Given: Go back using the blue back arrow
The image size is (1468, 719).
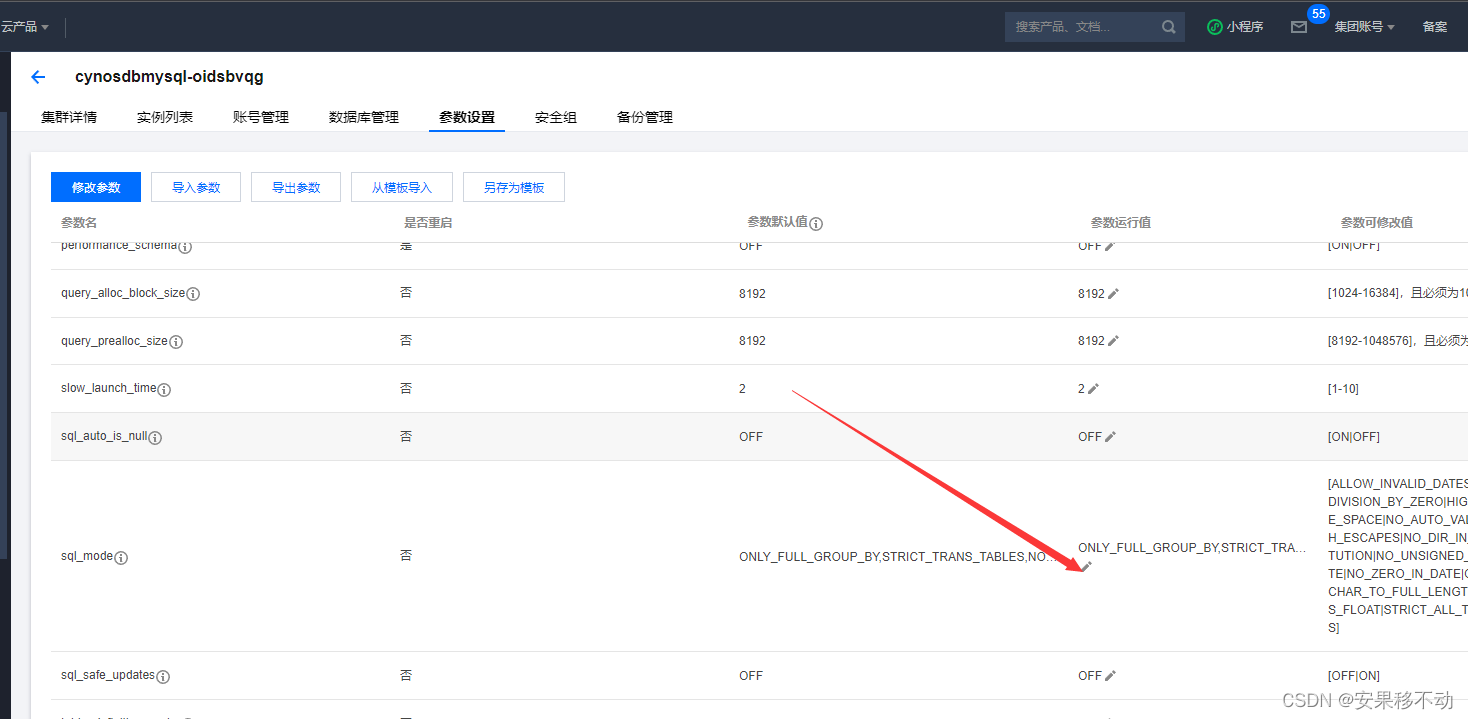Looking at the screenshot, I should (37, 76).
